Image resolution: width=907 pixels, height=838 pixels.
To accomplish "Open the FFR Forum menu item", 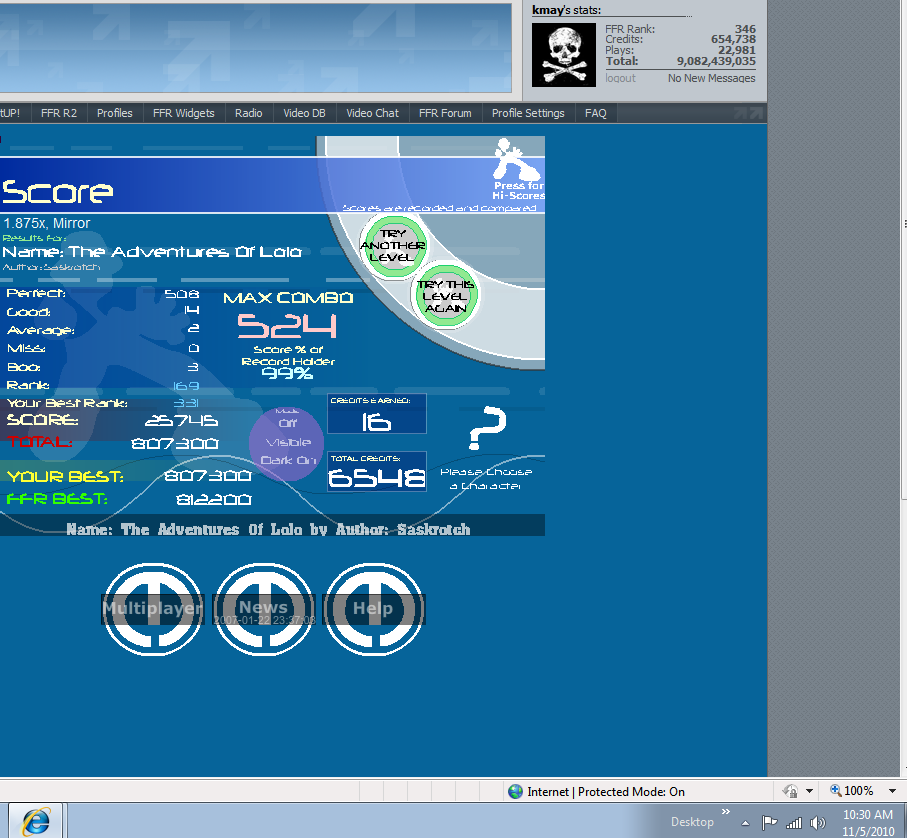I will click(x=445, y=113).
